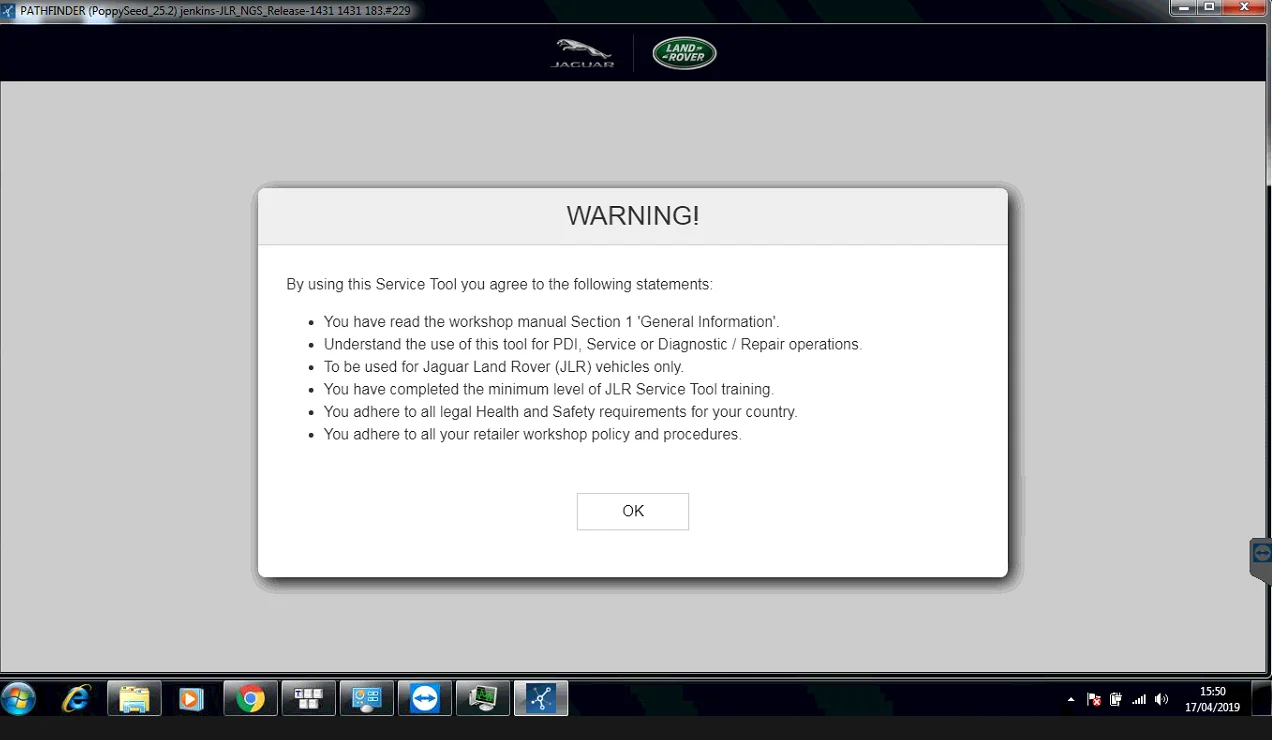
Task: Open the on-screen keyboard grid icon in the taskbar
Action: tap(308, 698)
